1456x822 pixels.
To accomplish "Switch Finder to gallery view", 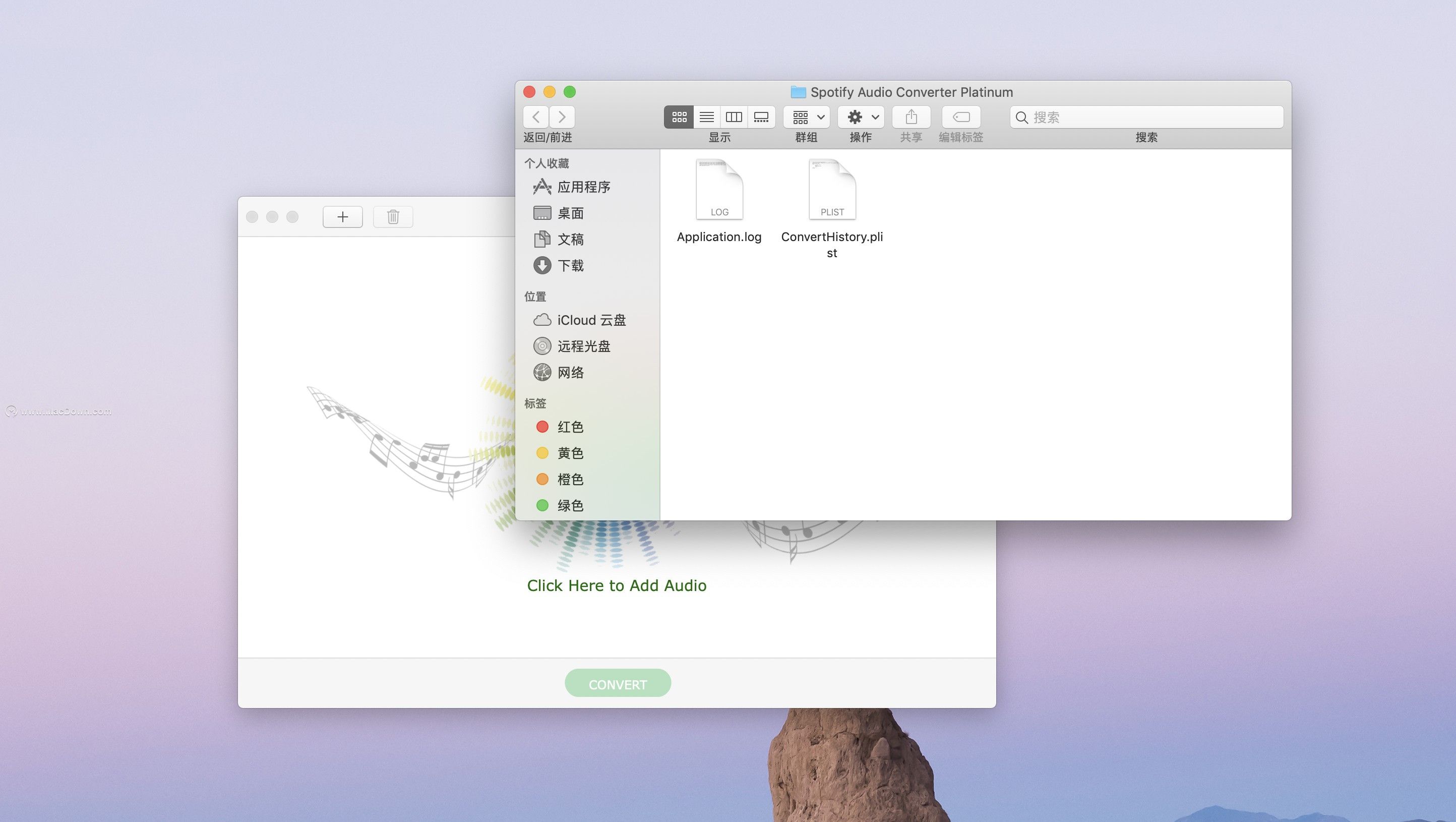I will (x=761, y=117).
